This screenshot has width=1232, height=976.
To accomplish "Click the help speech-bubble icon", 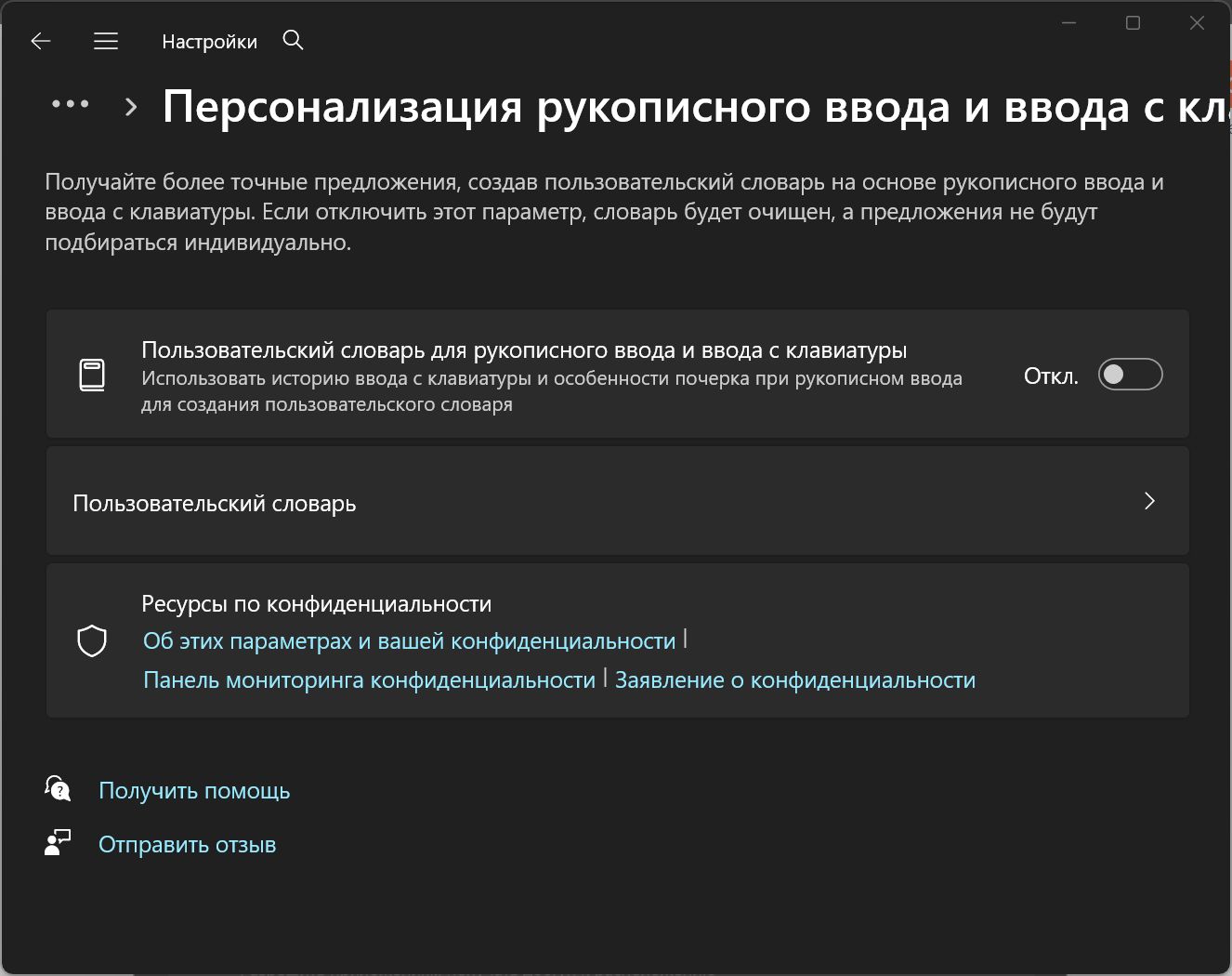I will click(58, 789).
